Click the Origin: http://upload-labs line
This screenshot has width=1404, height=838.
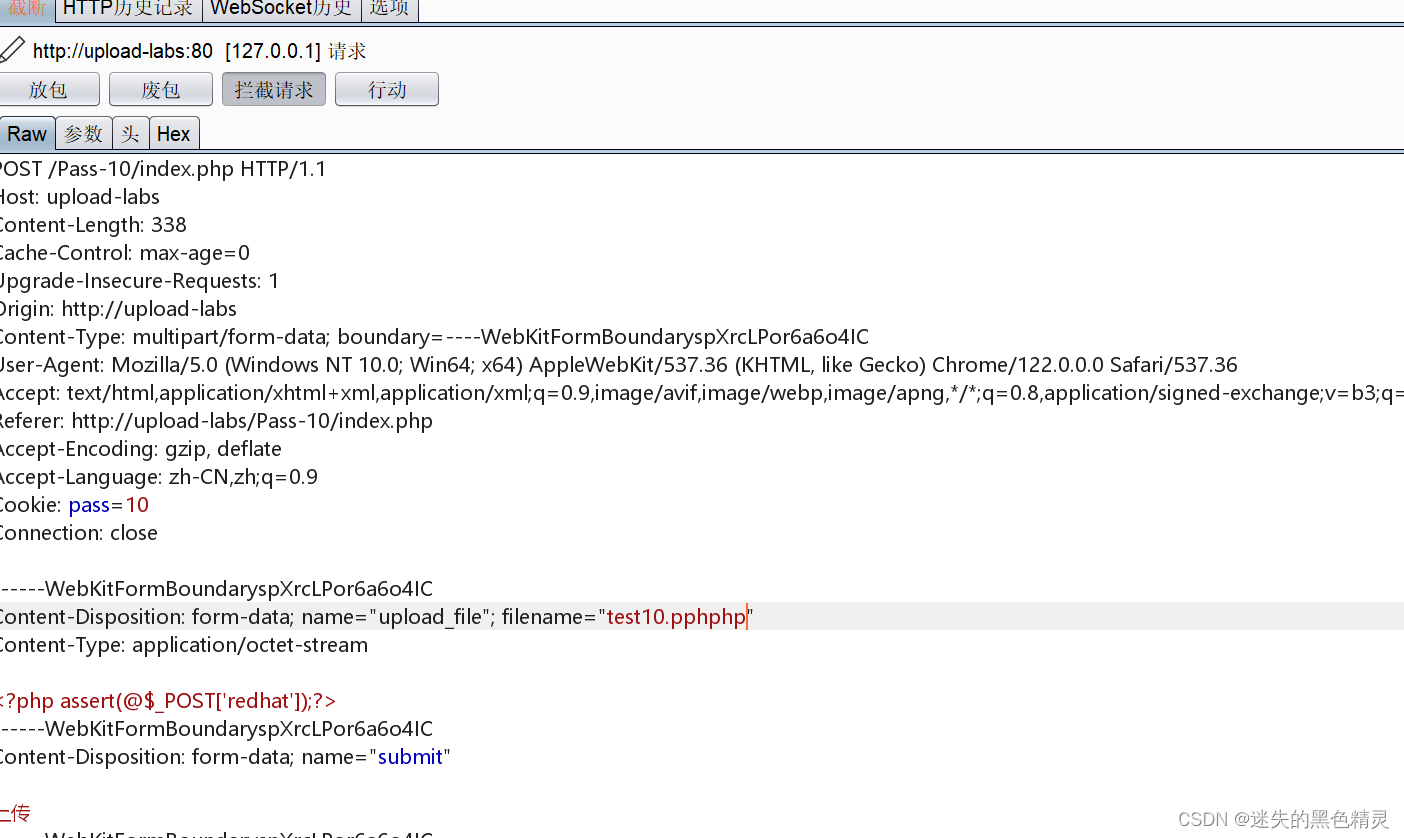pos(118,309)
